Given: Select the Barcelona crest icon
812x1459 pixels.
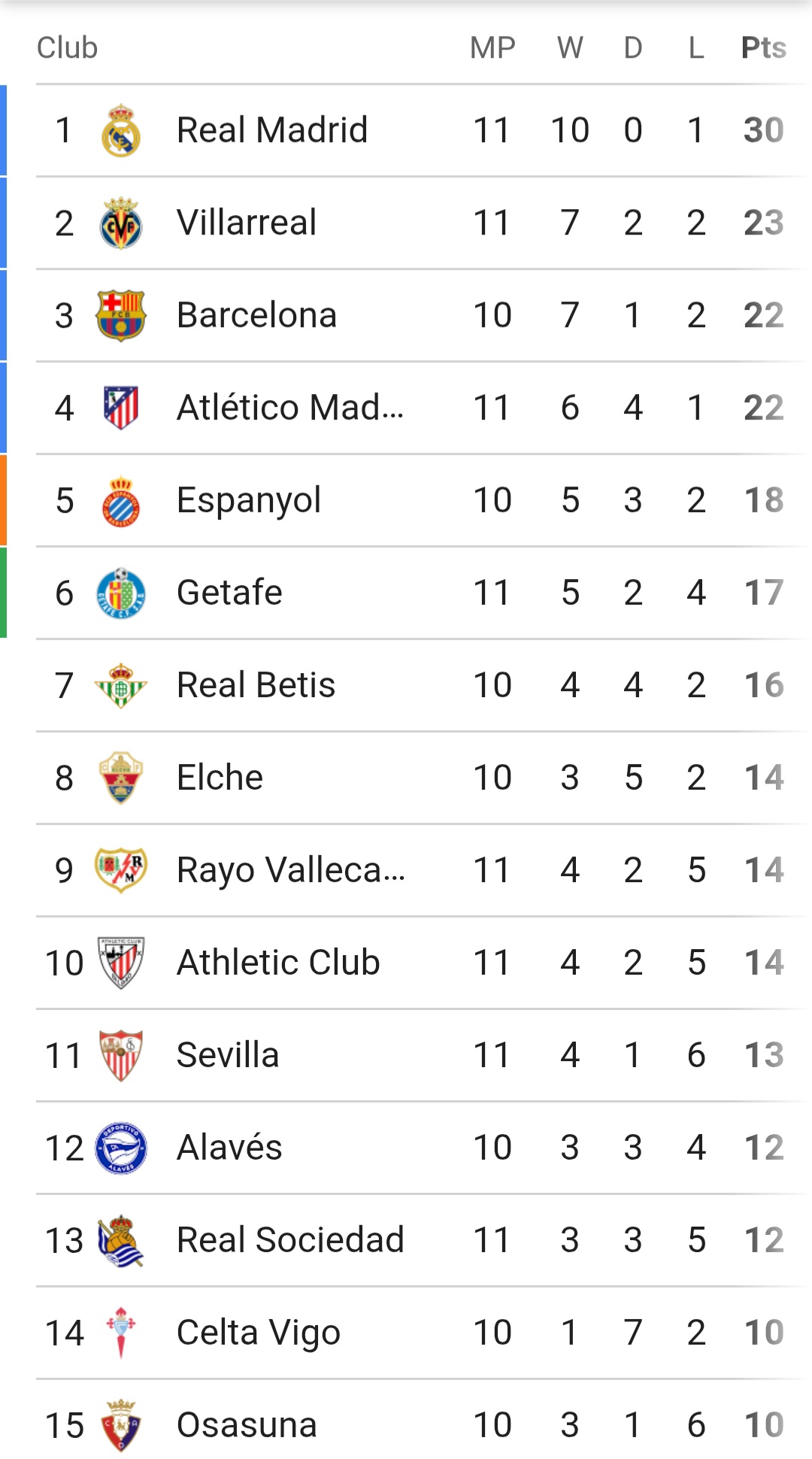Looking at the screenshot, I should pos(121,316).
